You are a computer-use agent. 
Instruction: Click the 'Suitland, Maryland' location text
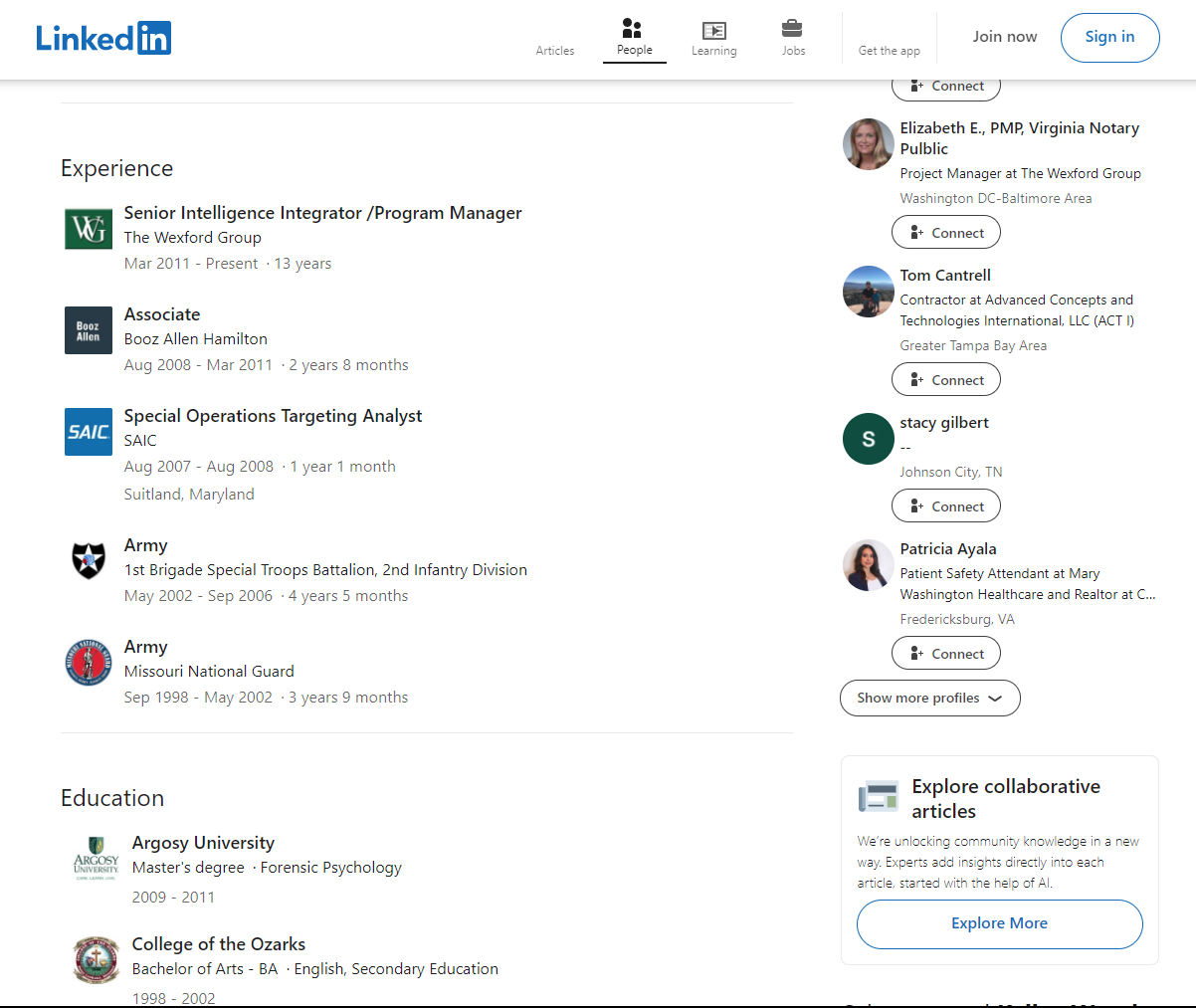pyautogui.click(x=189, y=495)
